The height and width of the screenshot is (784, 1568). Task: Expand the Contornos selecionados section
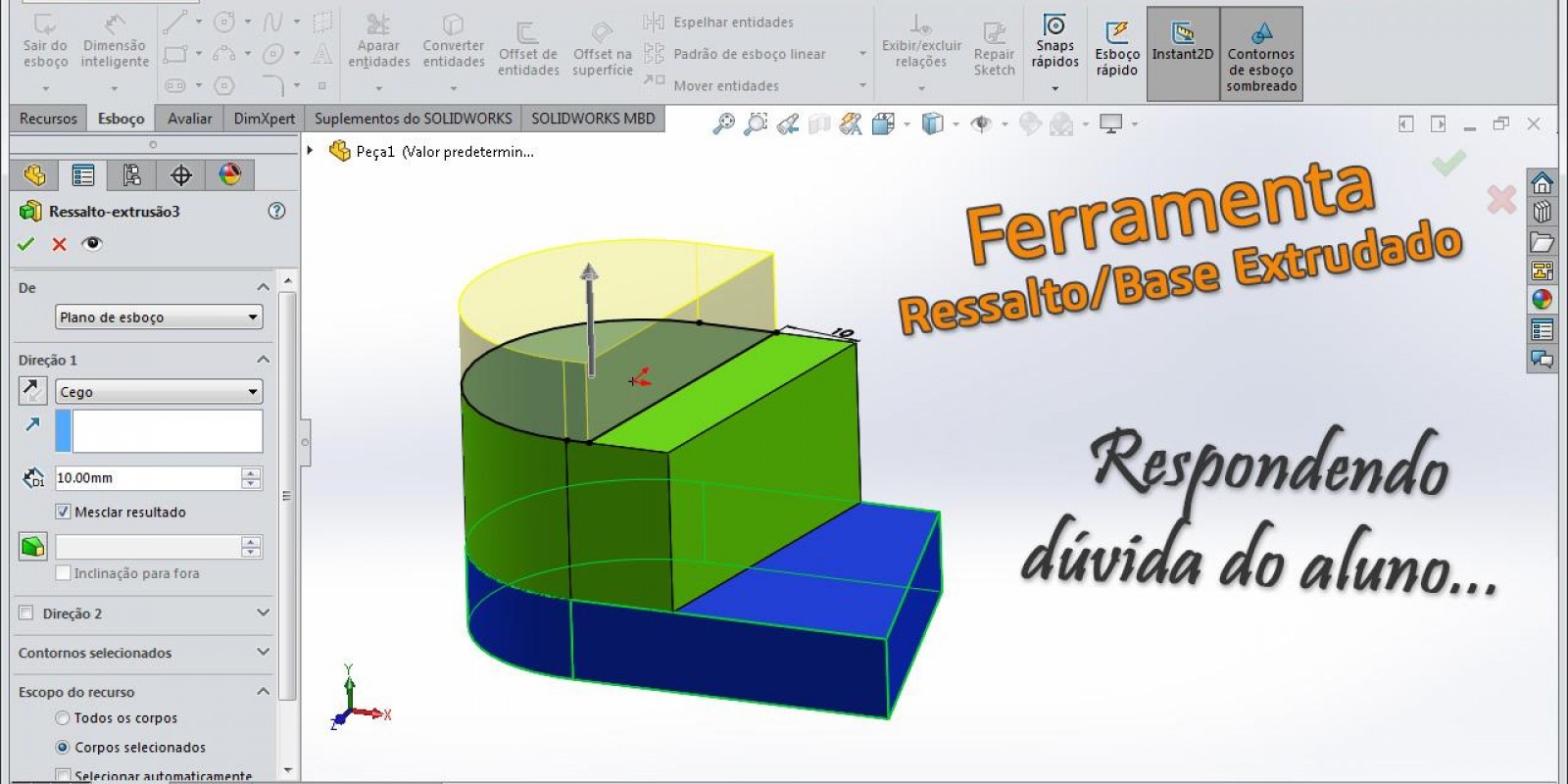point(262,653)
